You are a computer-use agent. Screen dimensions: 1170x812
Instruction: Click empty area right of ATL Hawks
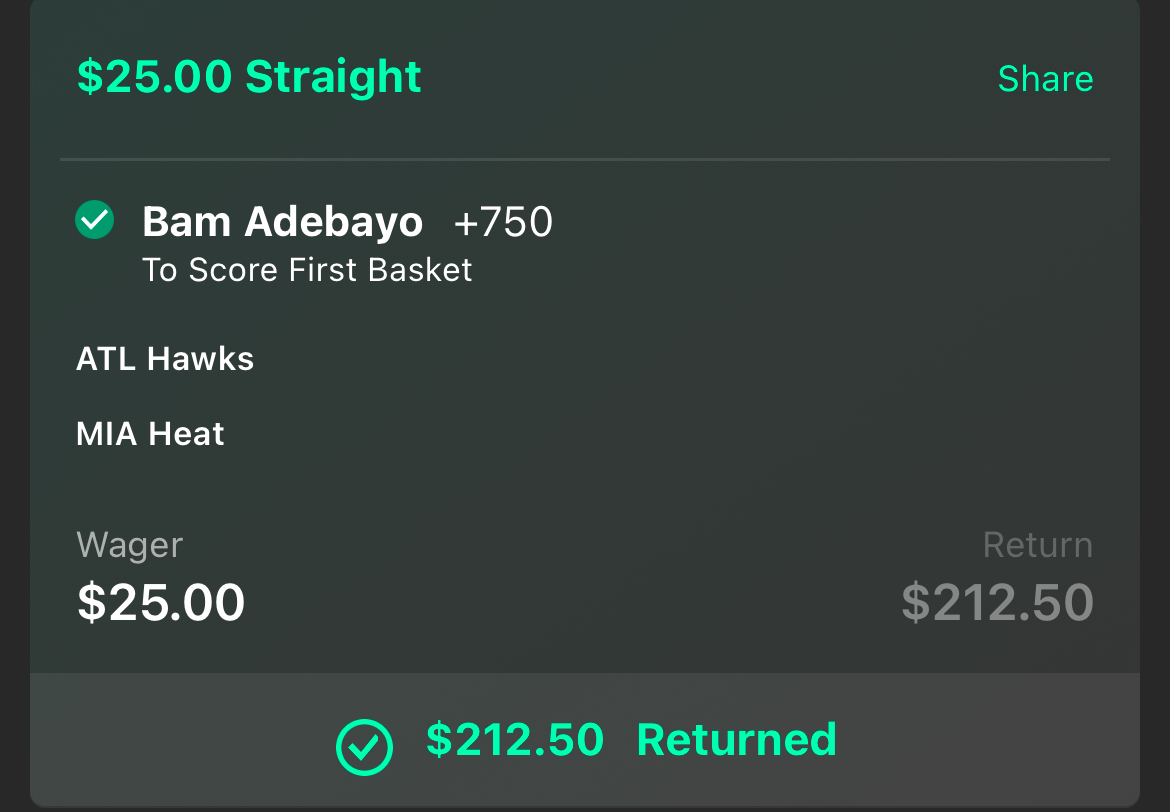(x=672, y=359)
